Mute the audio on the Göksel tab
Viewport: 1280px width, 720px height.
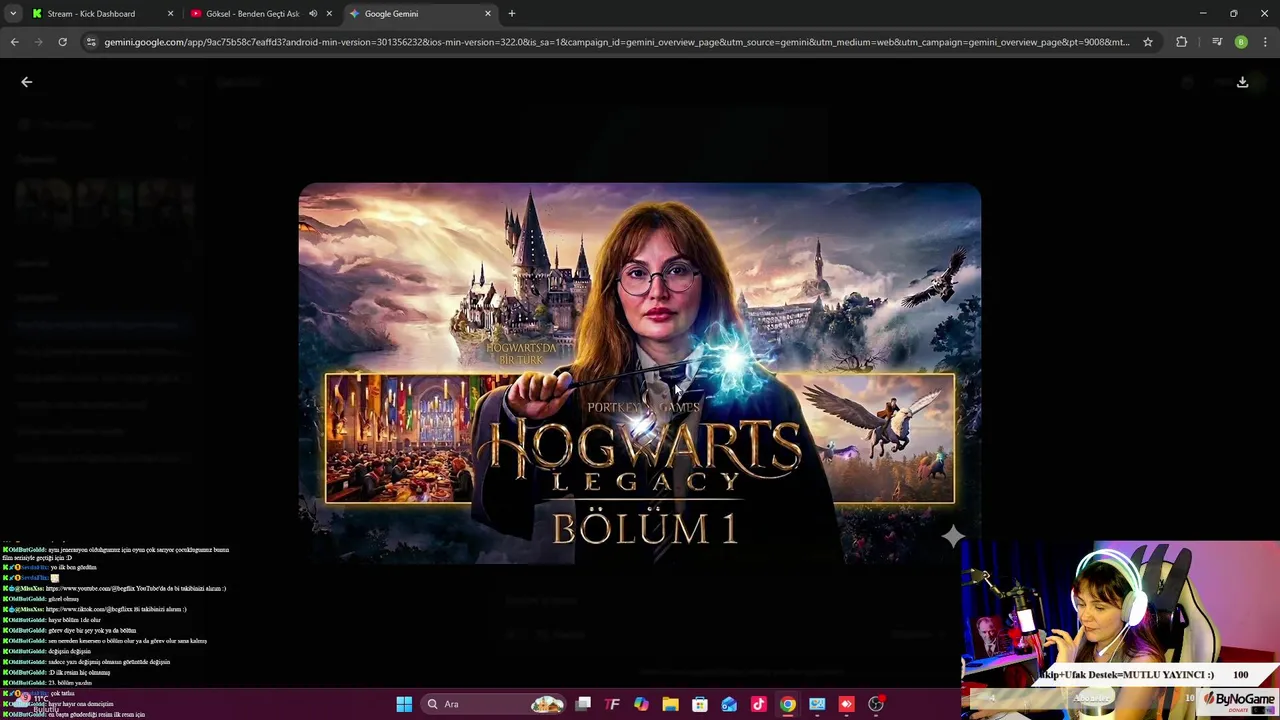[x=313, y=14]
